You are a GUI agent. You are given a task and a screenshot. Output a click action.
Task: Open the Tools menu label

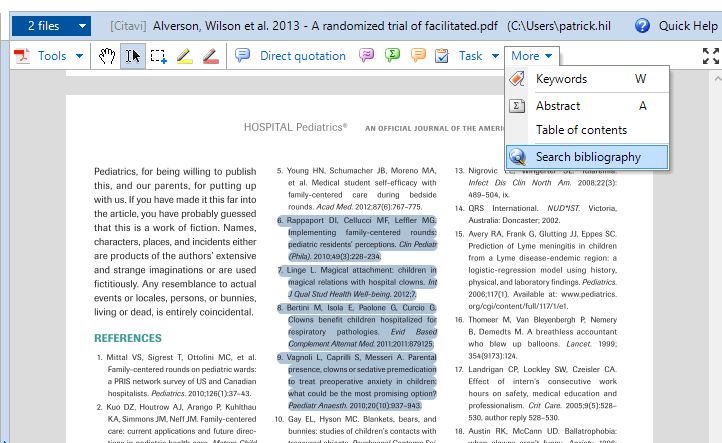pos(52,56)
